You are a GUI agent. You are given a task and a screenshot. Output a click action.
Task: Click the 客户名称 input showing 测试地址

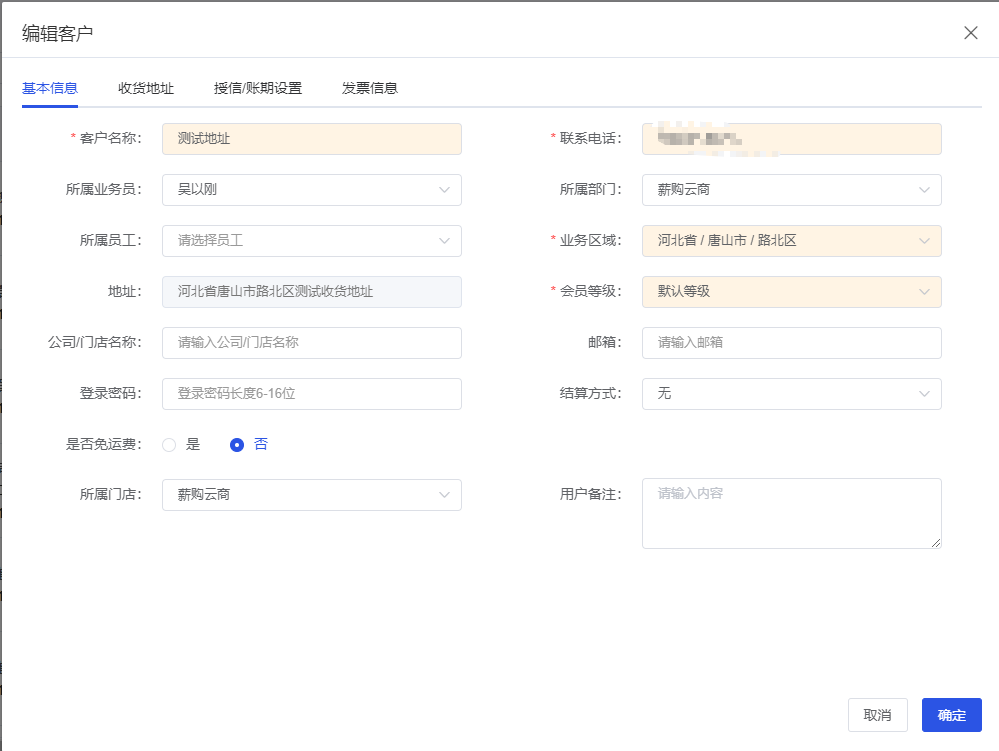click(310, 139)
